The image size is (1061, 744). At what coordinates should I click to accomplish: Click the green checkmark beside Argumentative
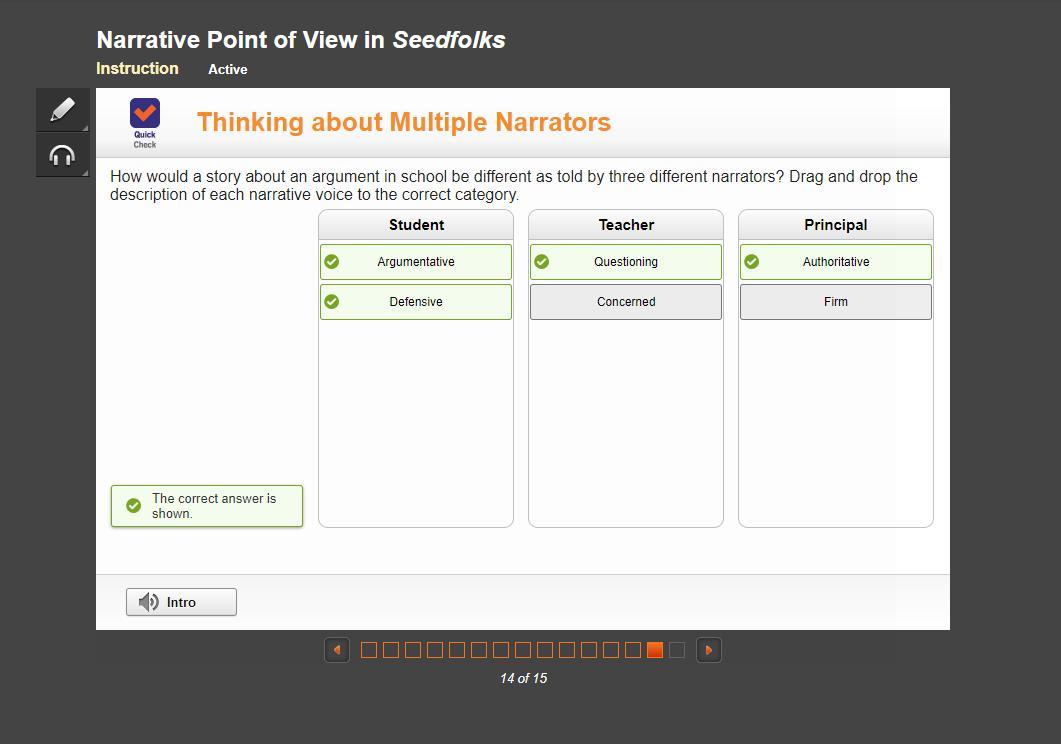[332, 262]
